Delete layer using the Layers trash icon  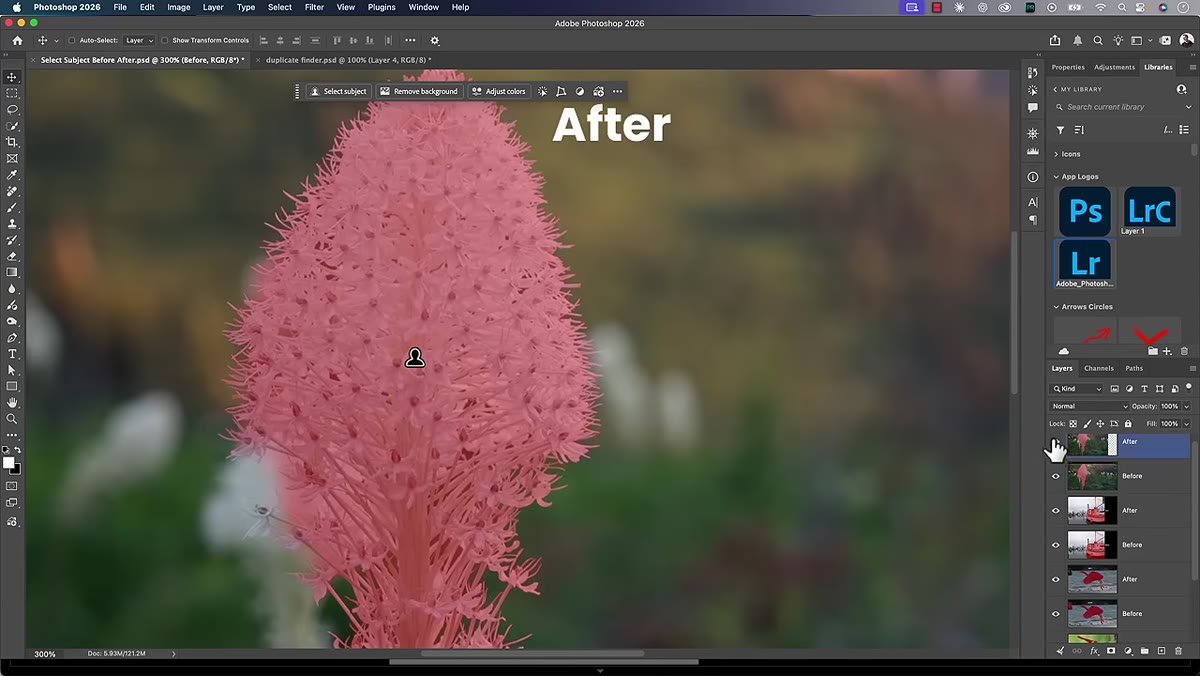pos(1178,651)
